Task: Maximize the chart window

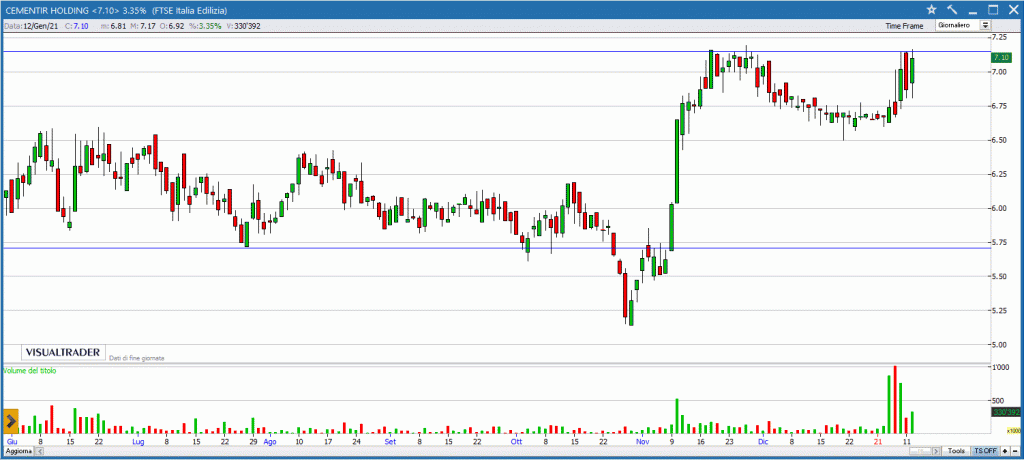Action: tap(993, 9)
